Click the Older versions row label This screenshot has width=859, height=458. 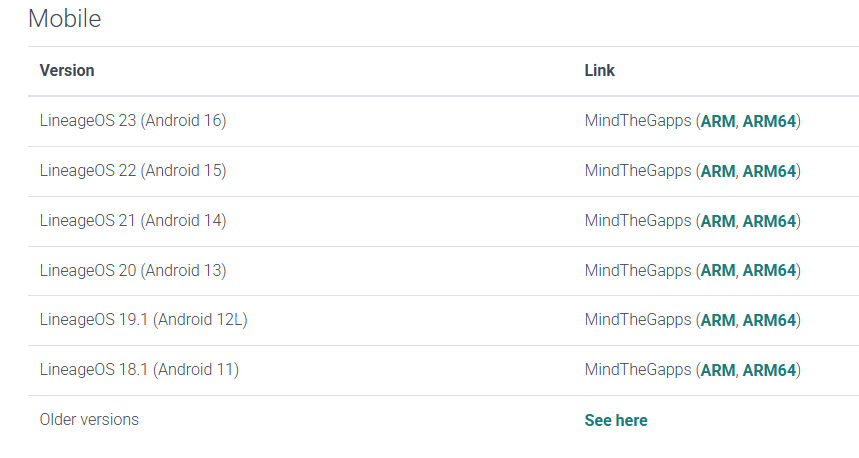point(89,419)
